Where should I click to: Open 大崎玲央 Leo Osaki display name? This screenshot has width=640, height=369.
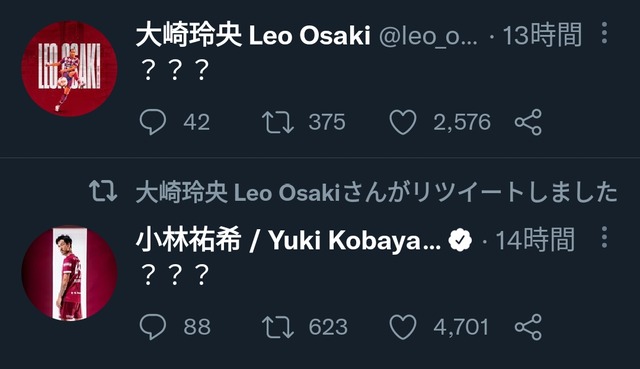[253, 35]
